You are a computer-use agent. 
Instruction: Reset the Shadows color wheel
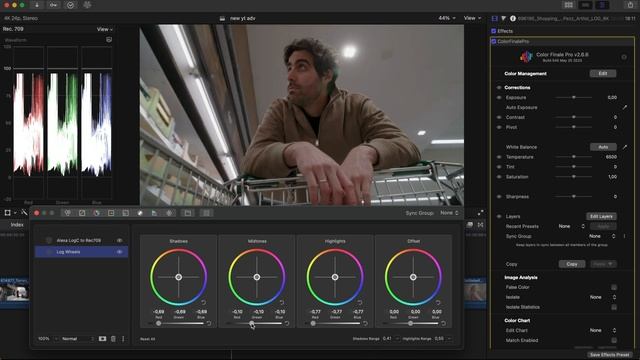coord(203,302)
